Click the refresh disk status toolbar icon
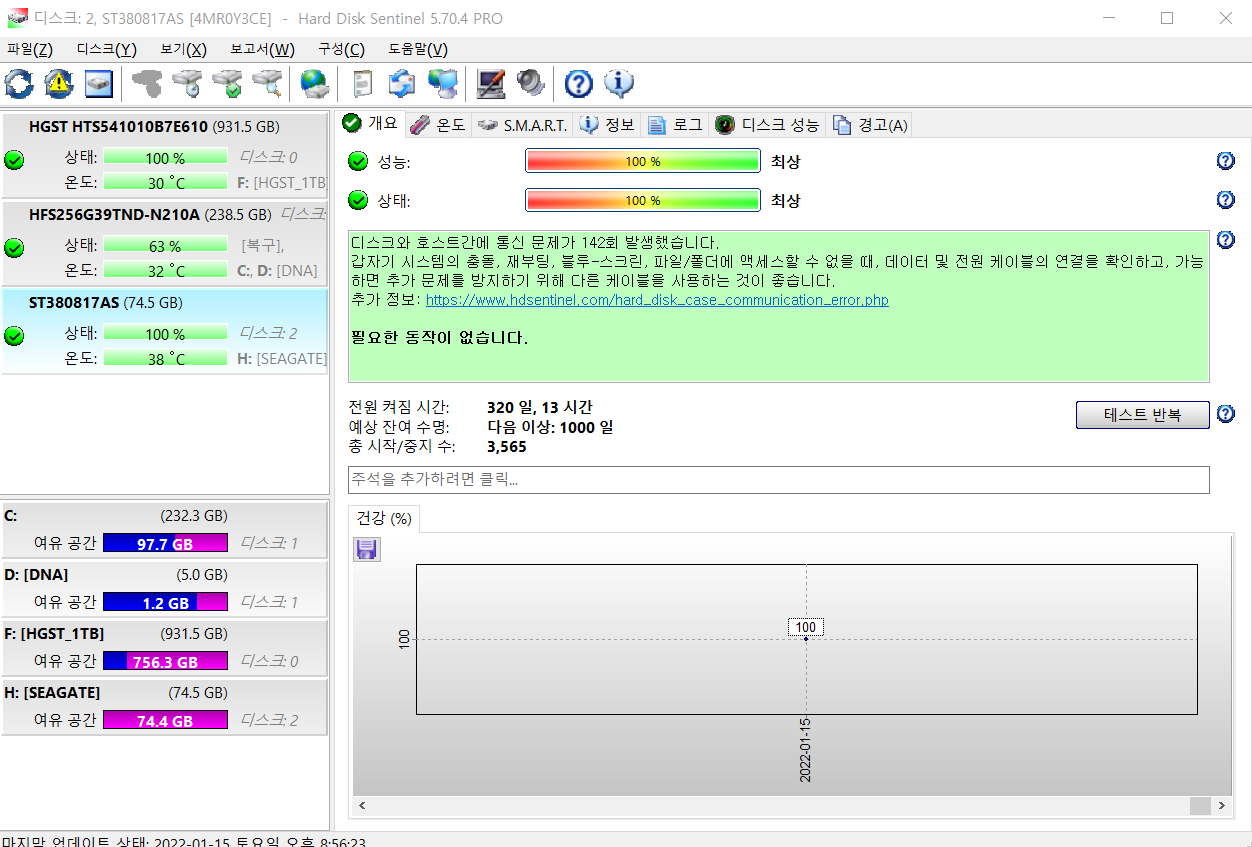The width and height of the screenshot is (1252, 847). [19, 83]
